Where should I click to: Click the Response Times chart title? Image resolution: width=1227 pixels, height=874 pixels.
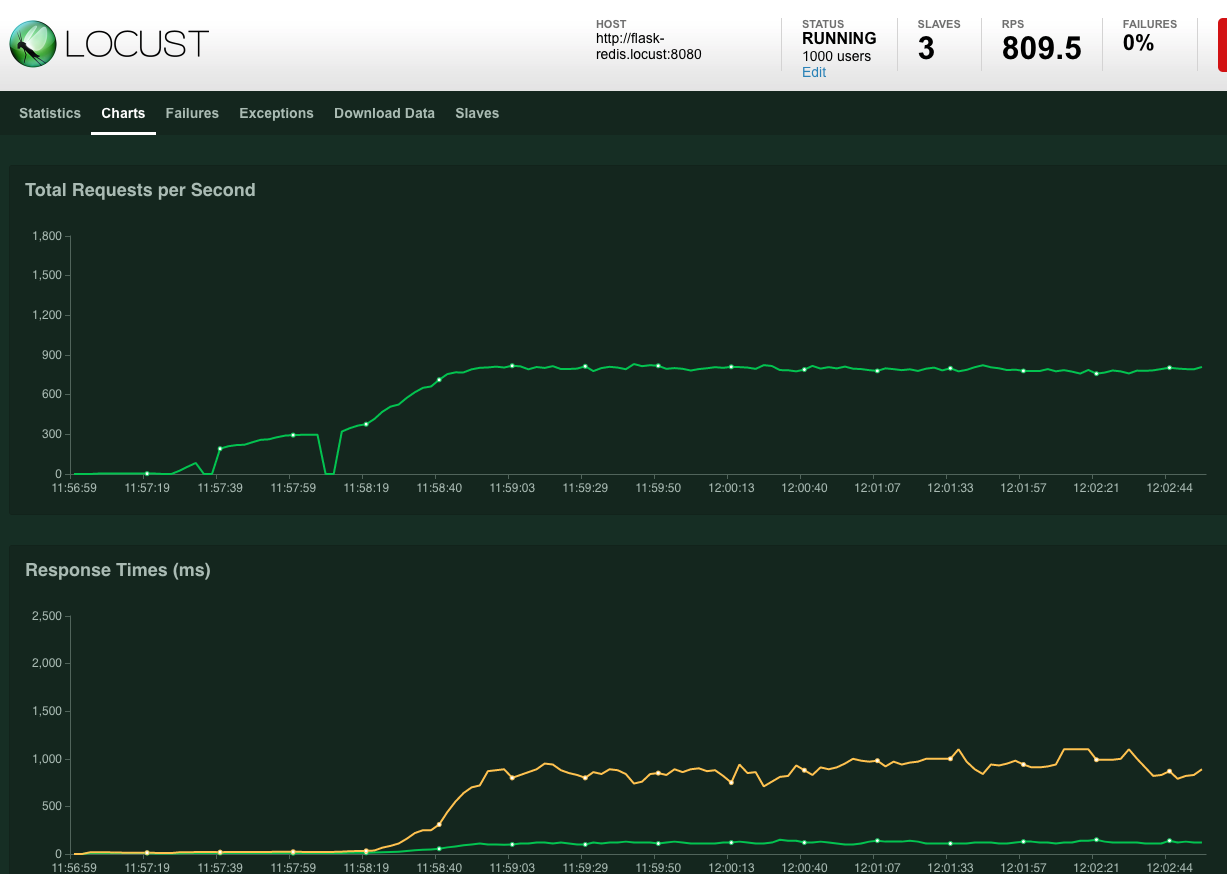pos(117,570)
